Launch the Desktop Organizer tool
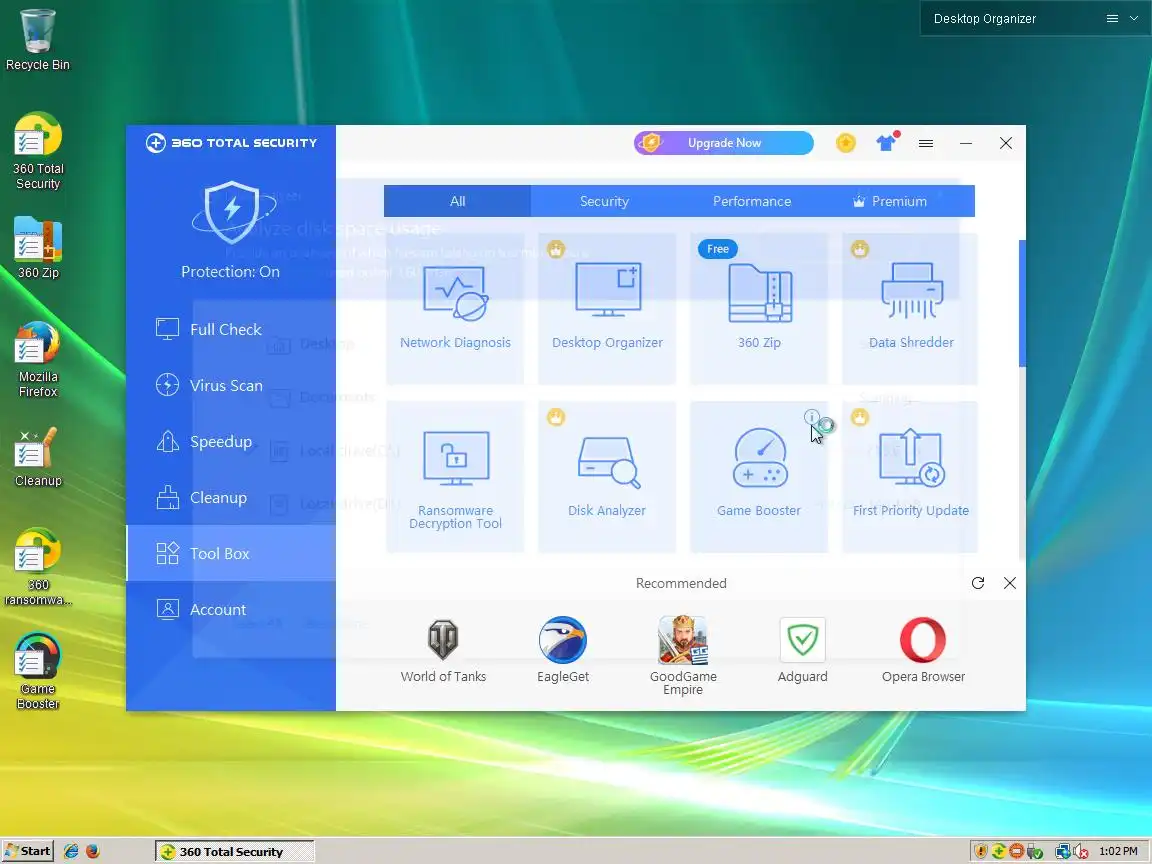Image resolution: width=1152 pixels, height=864 pixels. click(607, 309)
